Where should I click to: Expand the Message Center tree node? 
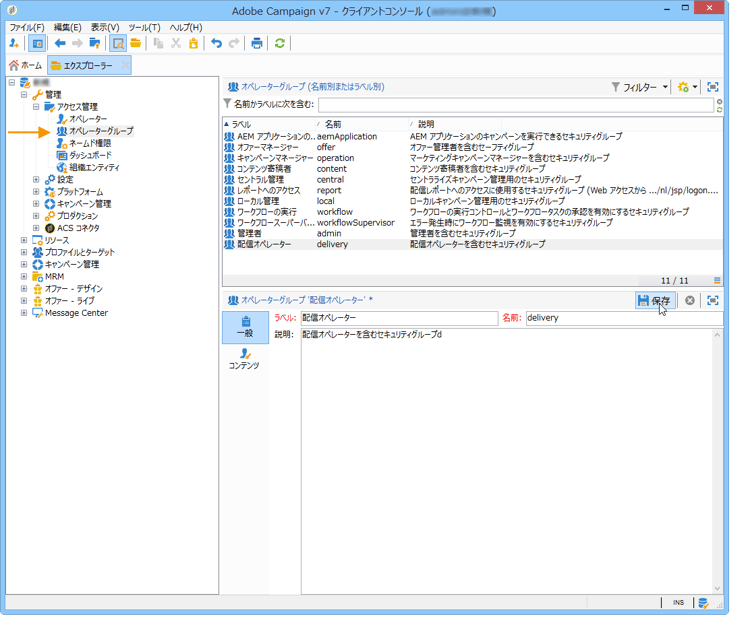(x=24, y=313)
